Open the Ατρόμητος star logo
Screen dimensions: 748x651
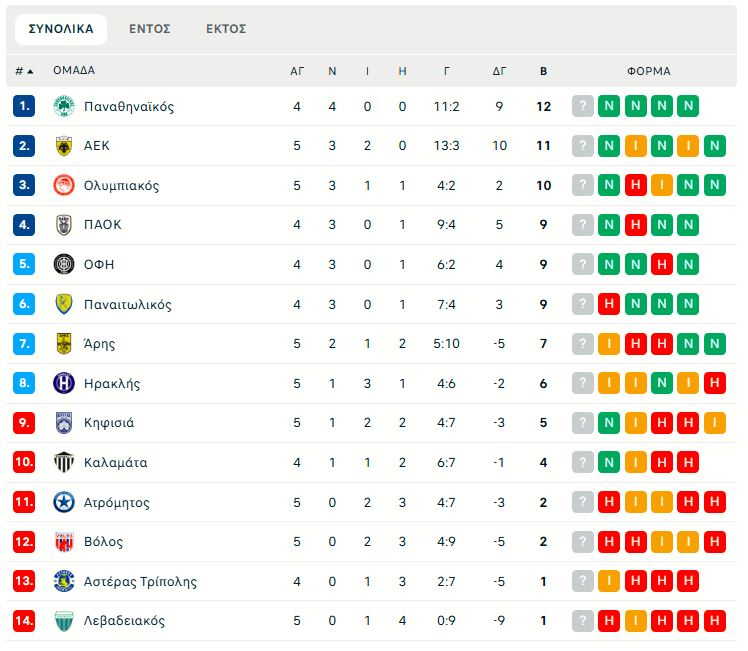(63, 502)
